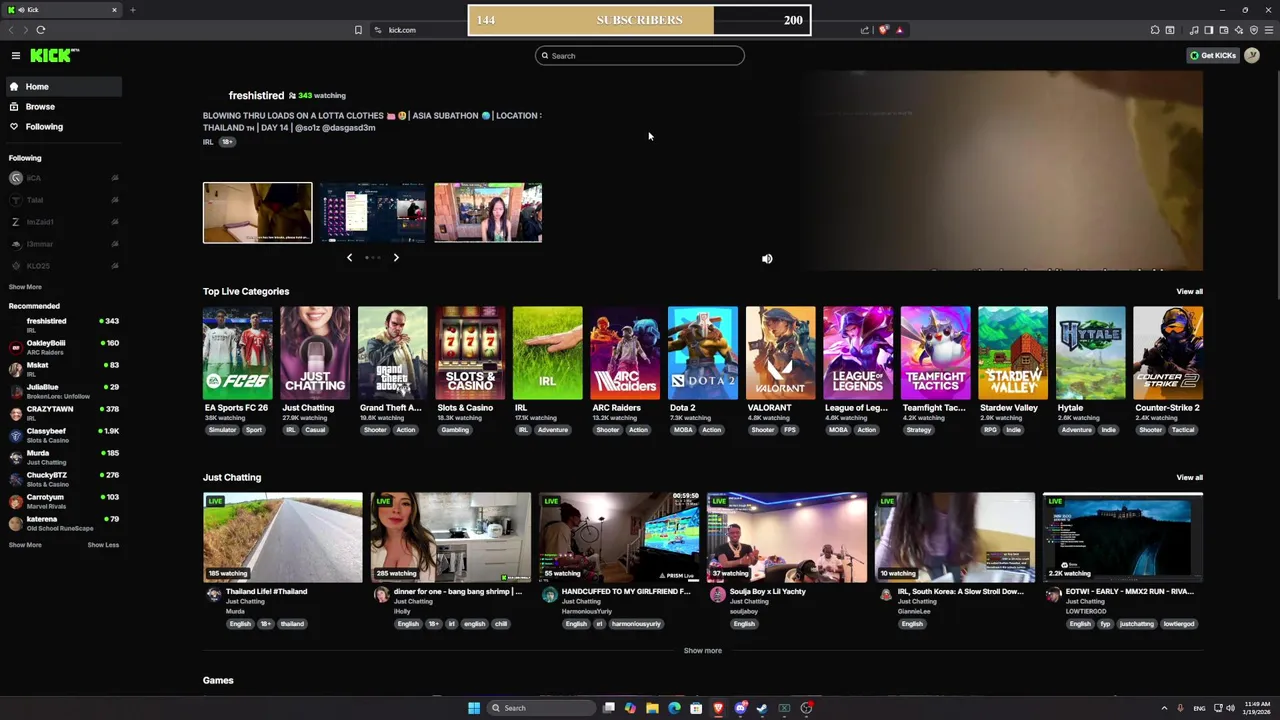Select Following in Kick sidebar
The width and height of the screenshot is (1280, 720).
[62, 127]
